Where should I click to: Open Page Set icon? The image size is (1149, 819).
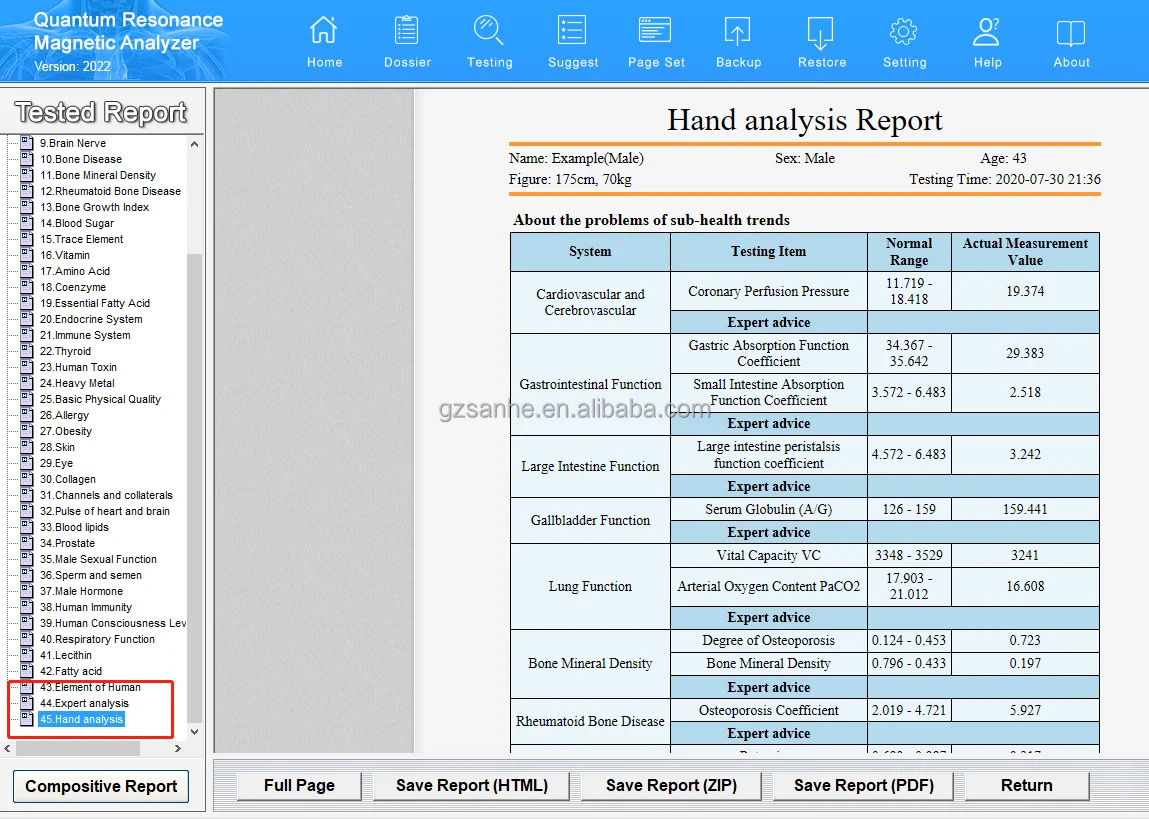tap(656, 32)
